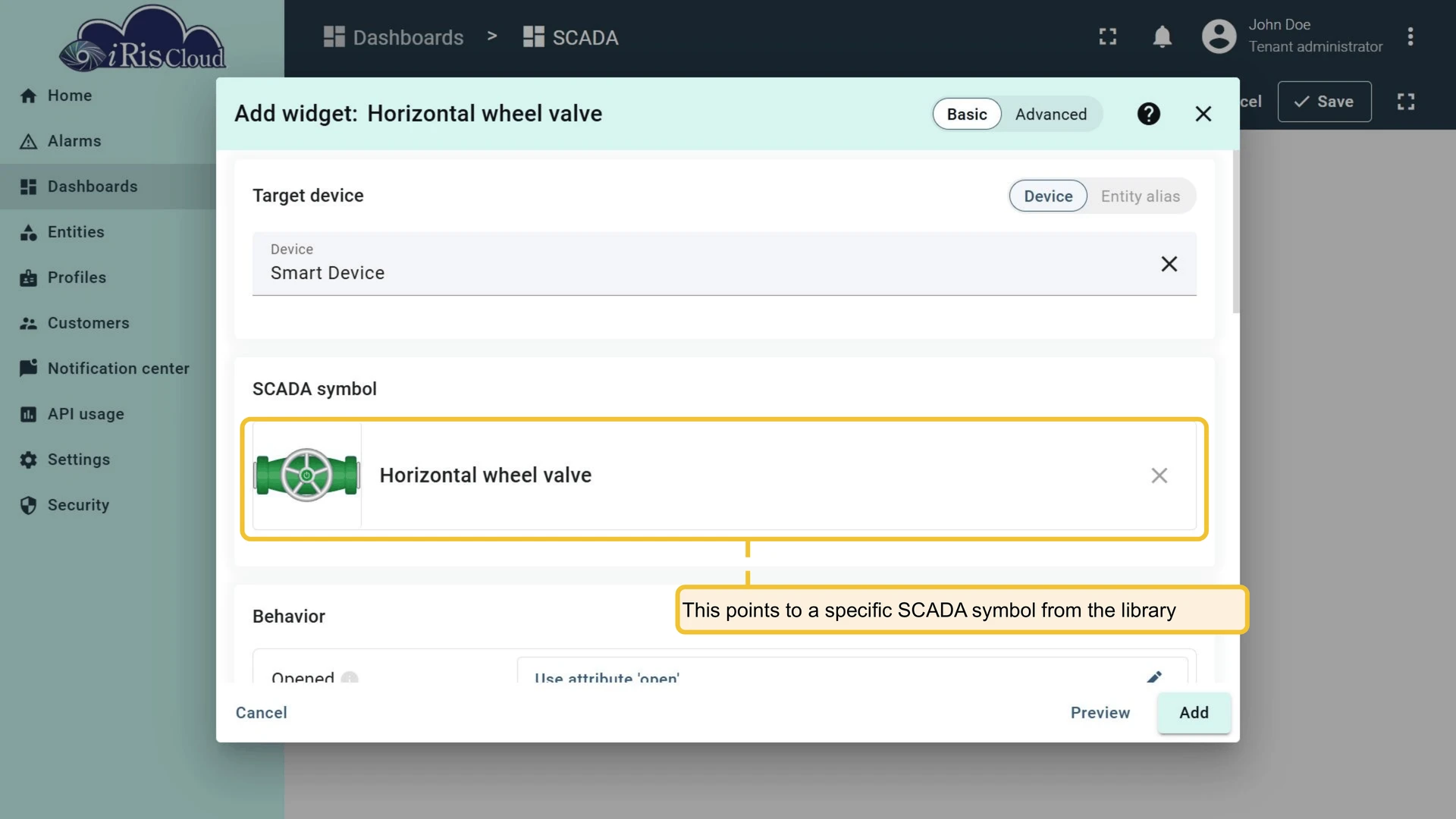Click the Entities shapes icon in sidebar

(x=28, y=232)
